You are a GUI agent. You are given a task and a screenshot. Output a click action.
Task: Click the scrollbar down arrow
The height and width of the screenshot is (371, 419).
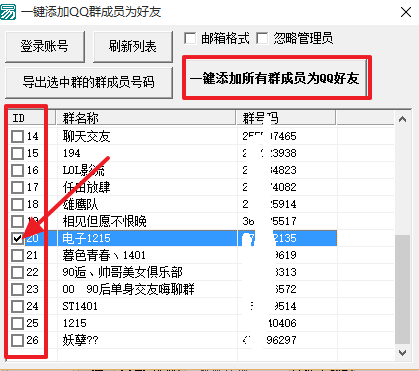click(x=402, y=352)
